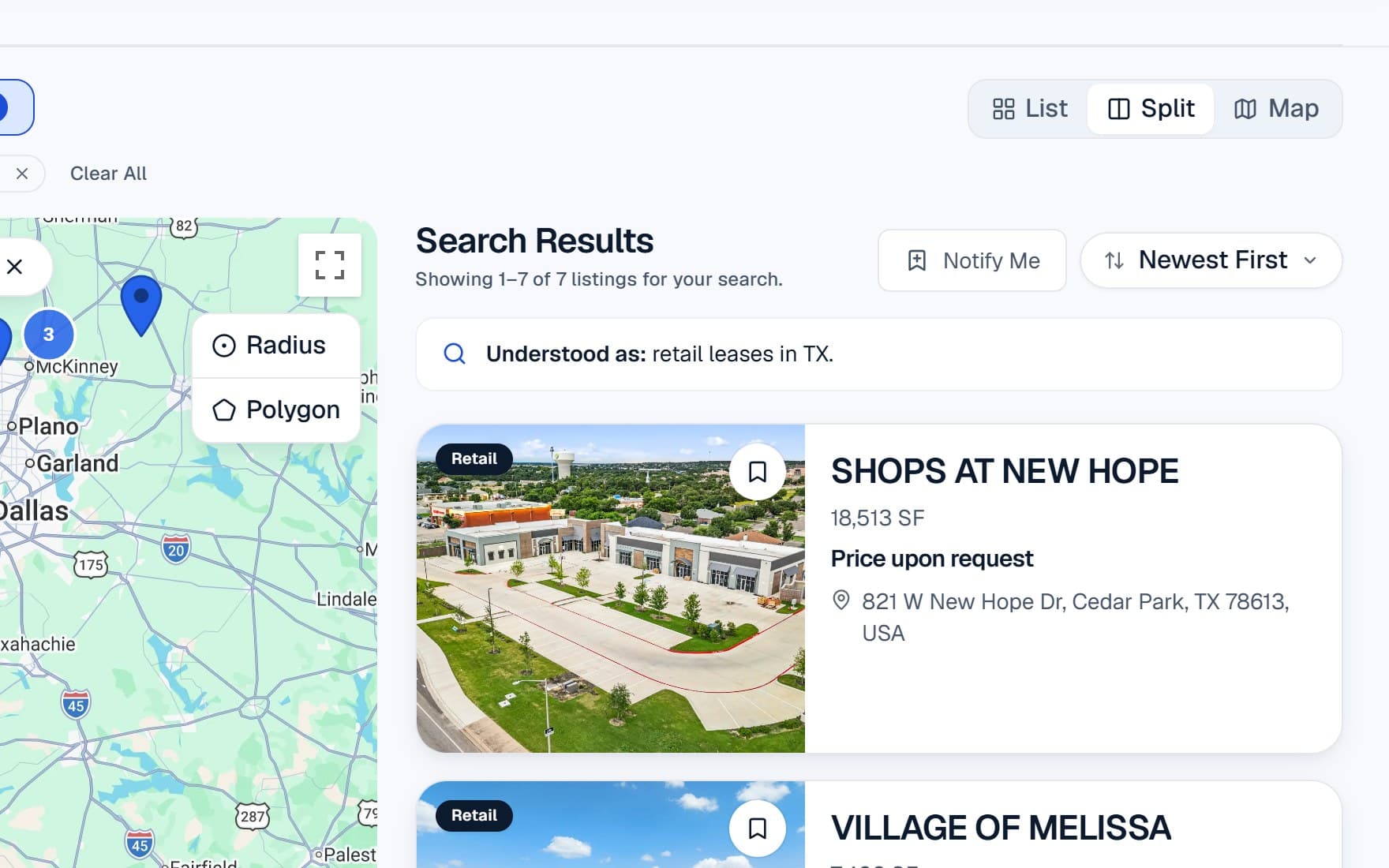Switch to Map view tab
Image resolution: width=1389 pixels, height=868 pixels.
[1276, 109]
